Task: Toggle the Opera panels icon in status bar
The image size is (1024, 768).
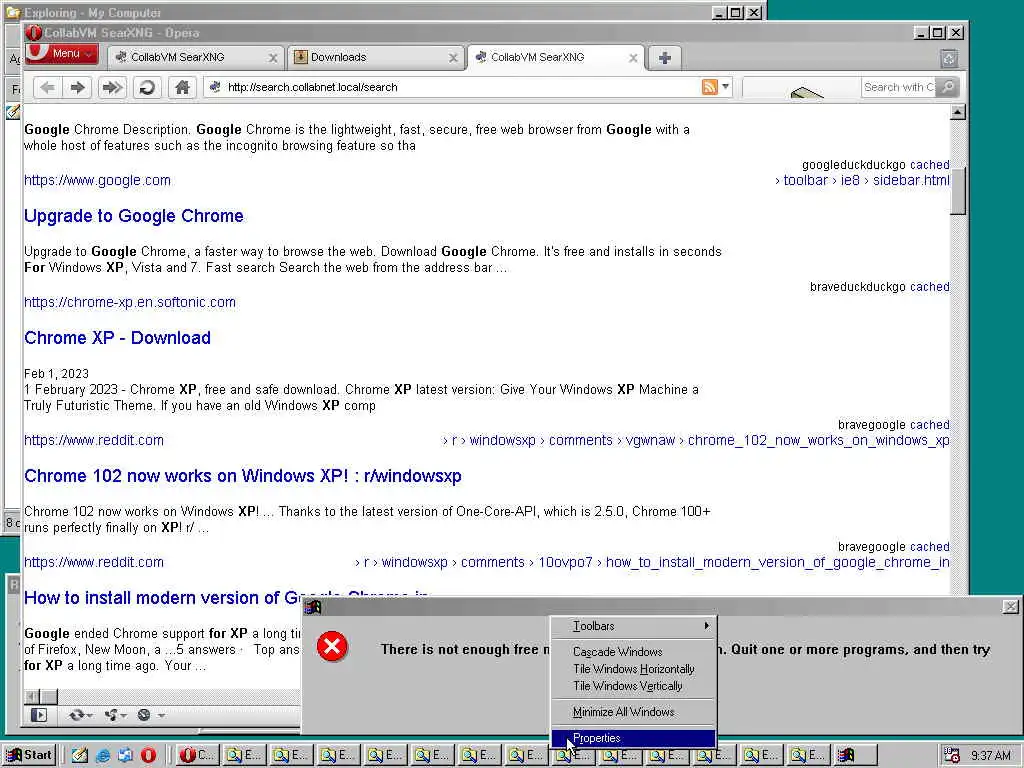Action: [39, 716]
